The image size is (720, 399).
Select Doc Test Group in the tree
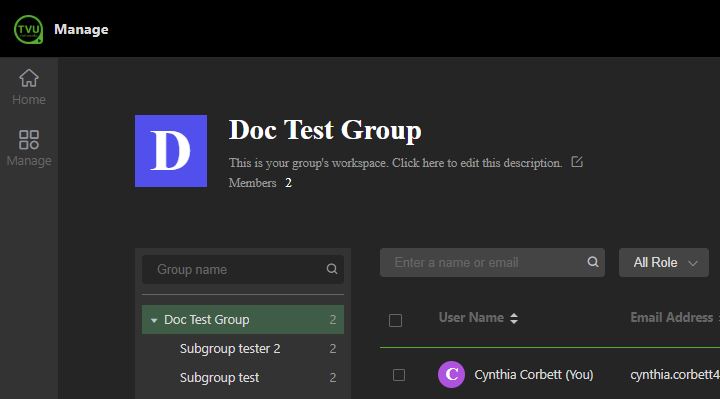tap(243, 320)
